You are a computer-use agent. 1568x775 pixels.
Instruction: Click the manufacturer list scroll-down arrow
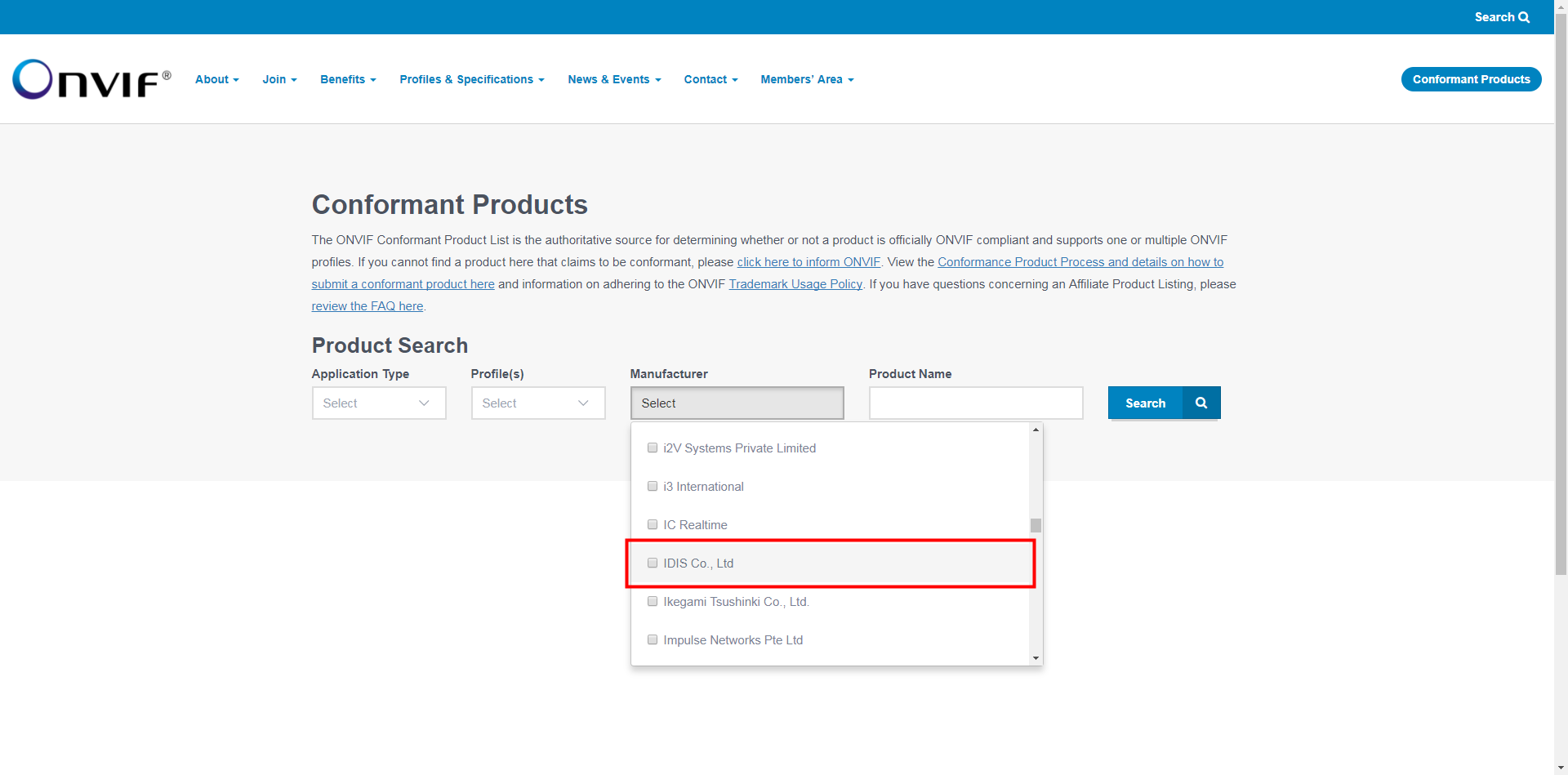tap(1036, 658)
